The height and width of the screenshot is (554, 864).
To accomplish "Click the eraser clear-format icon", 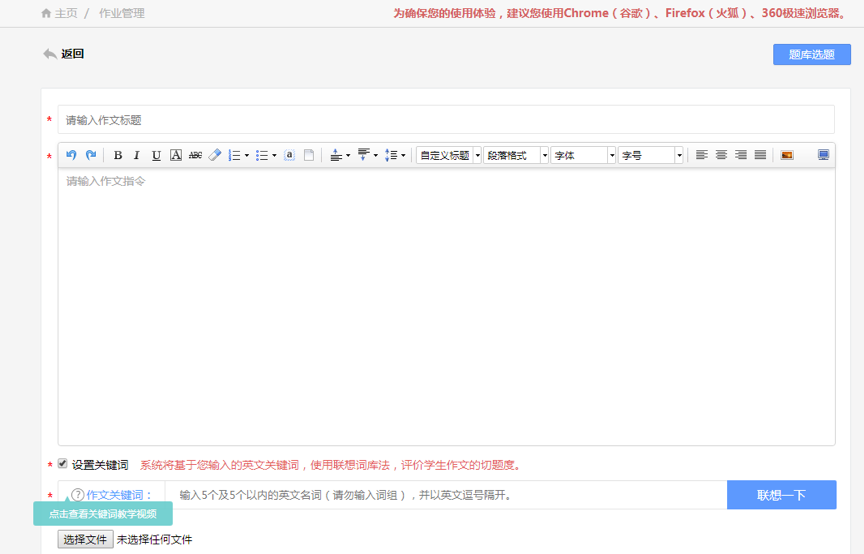I will click(214, 155).
